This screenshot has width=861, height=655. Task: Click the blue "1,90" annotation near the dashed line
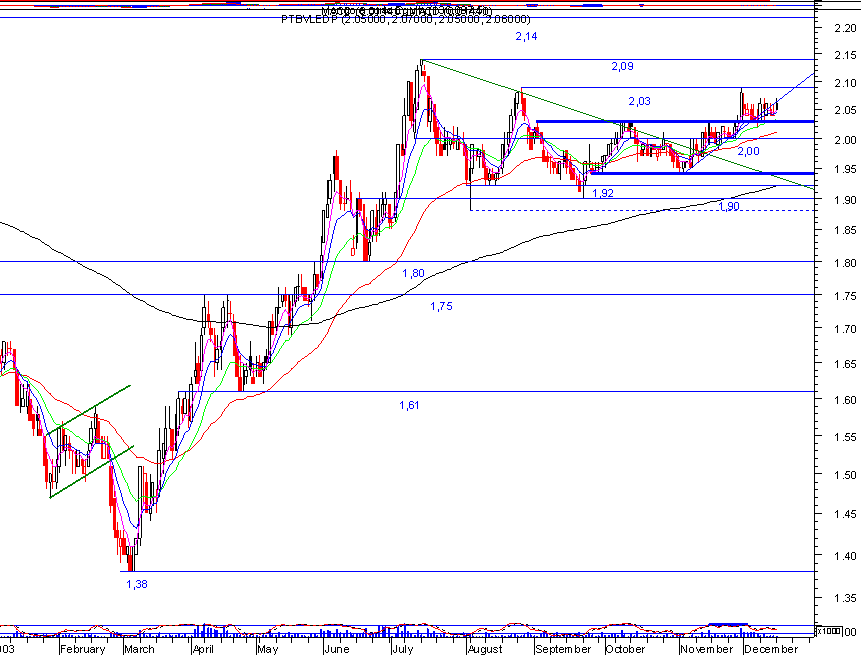[x=729, y=206]
